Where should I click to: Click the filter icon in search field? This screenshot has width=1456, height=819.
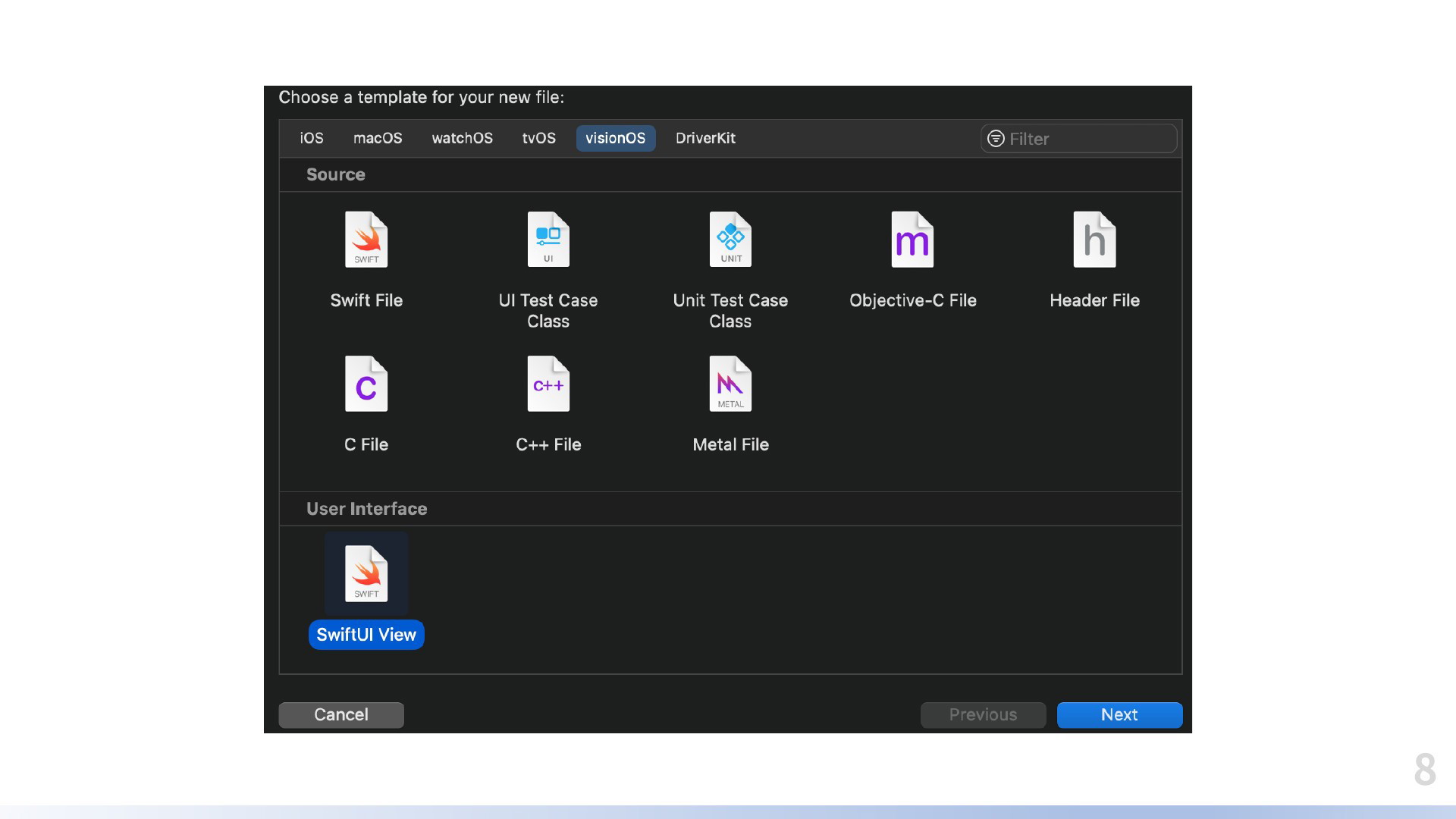(996, 139)
